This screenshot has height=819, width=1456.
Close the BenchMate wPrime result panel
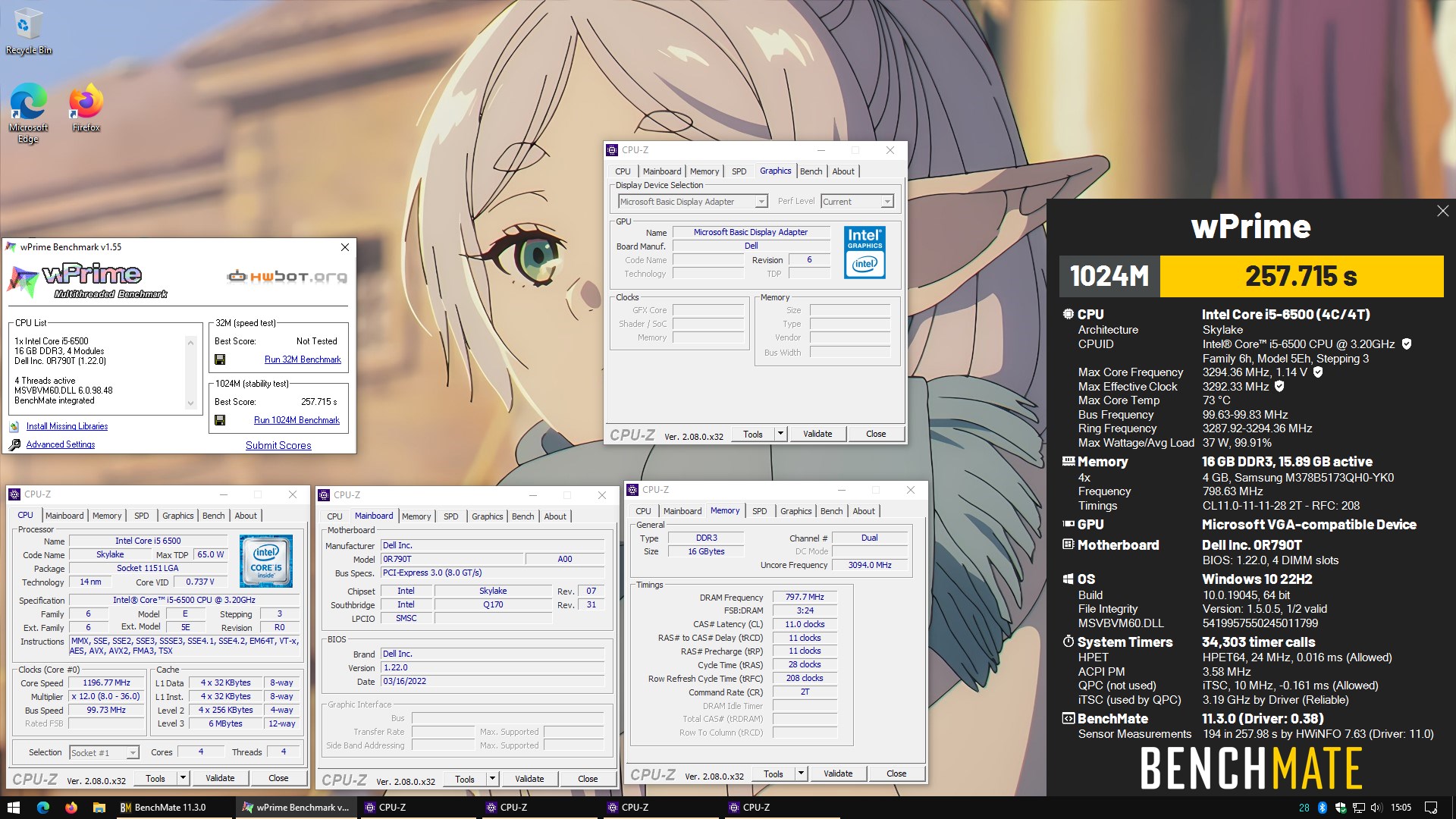pos(1442,211)
